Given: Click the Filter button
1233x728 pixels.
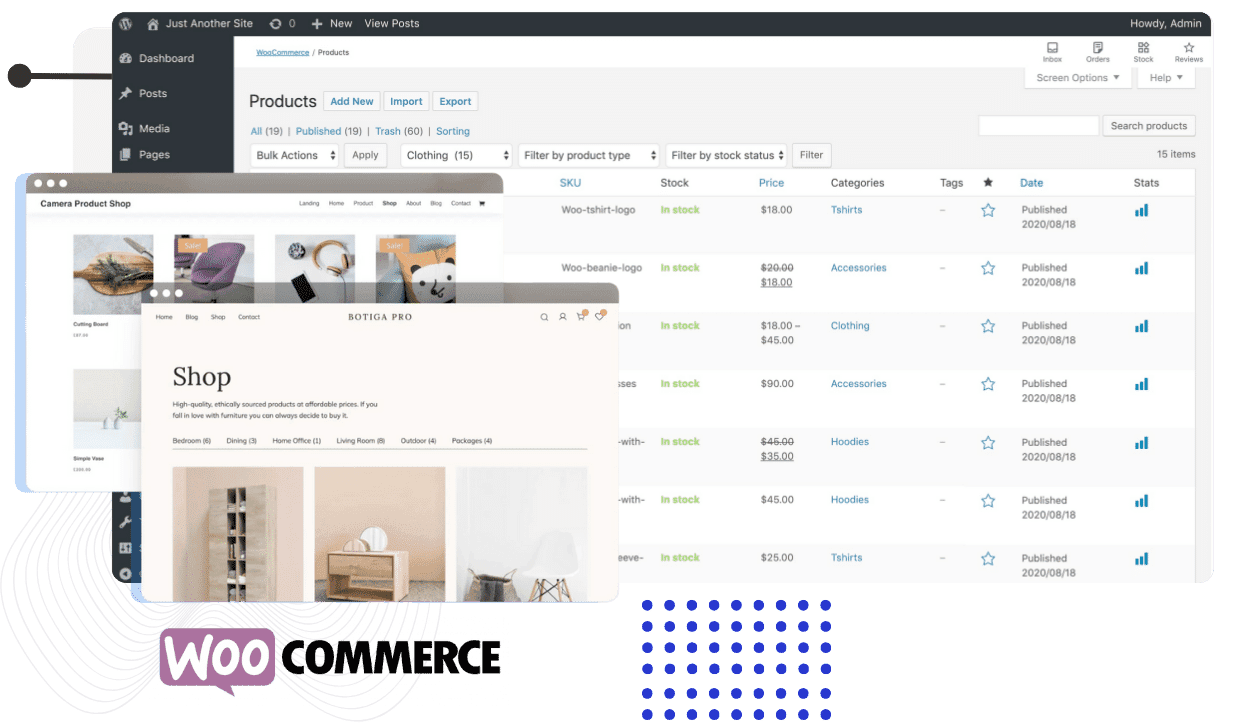Looking at the screenshot, I should pyautogui.click(x=812, y=155).
